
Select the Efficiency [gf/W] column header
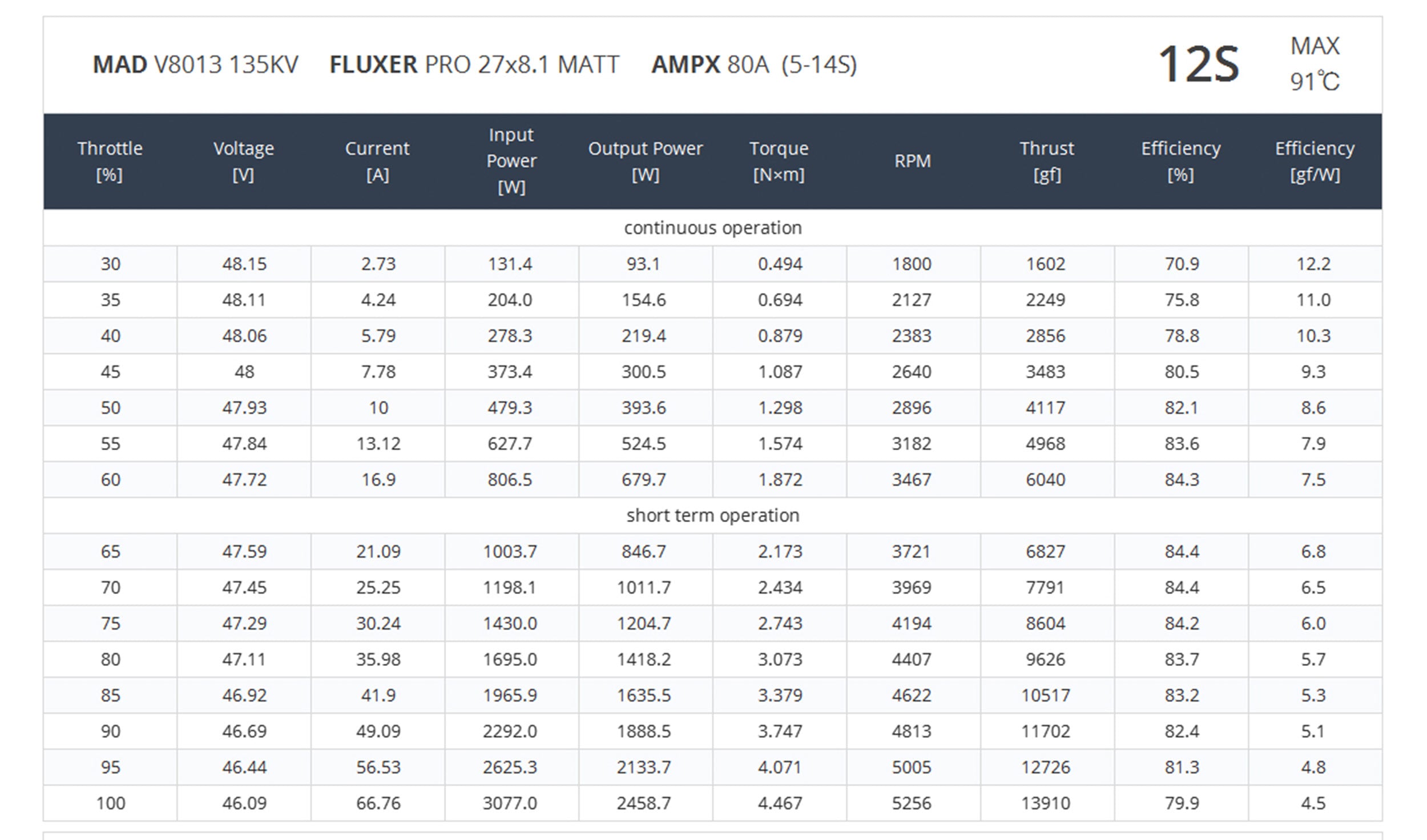pos(1315,161)
